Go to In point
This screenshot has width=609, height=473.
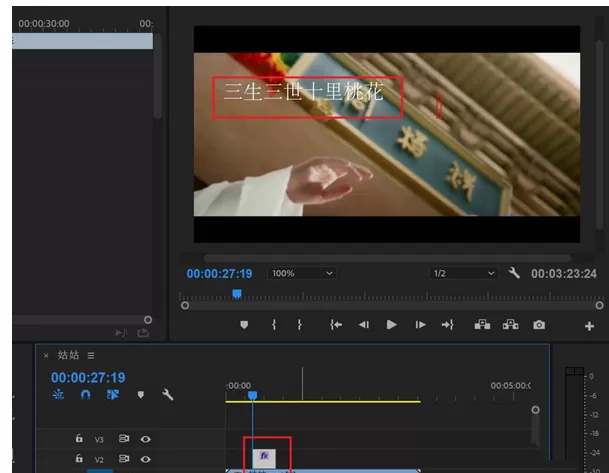[336, 325]
